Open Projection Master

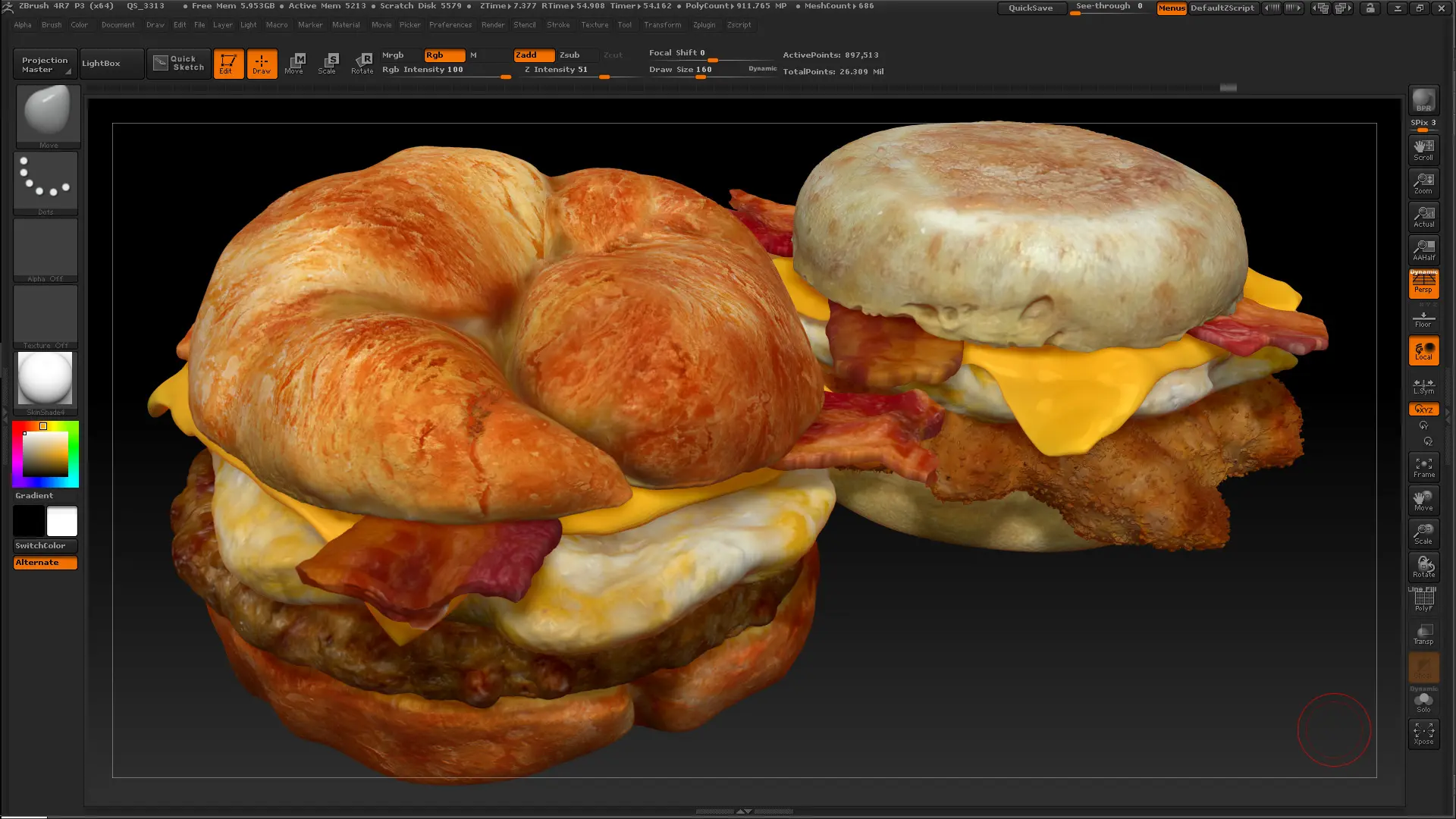click(45, 64)
